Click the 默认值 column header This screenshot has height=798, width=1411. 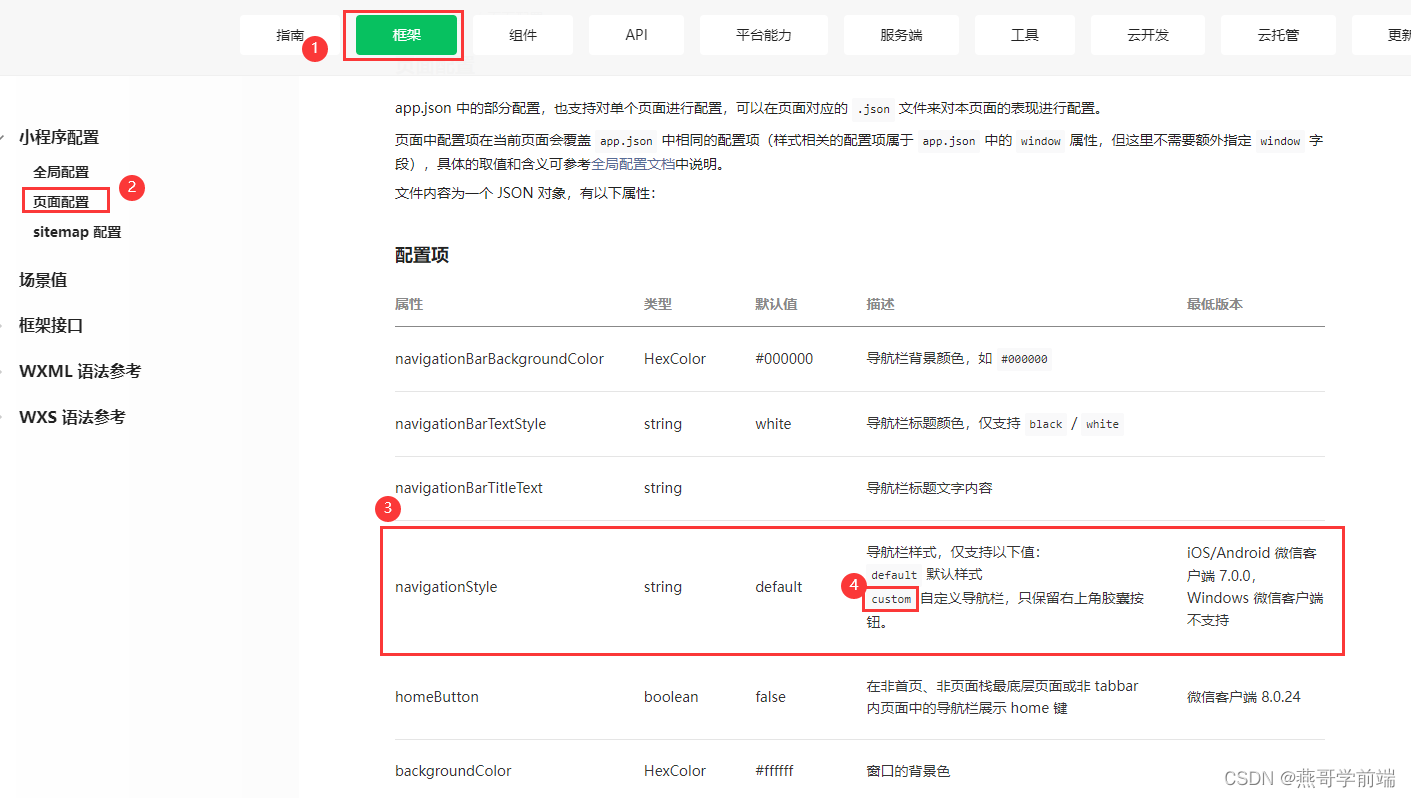pyautogui.click(x=776, y=304)
